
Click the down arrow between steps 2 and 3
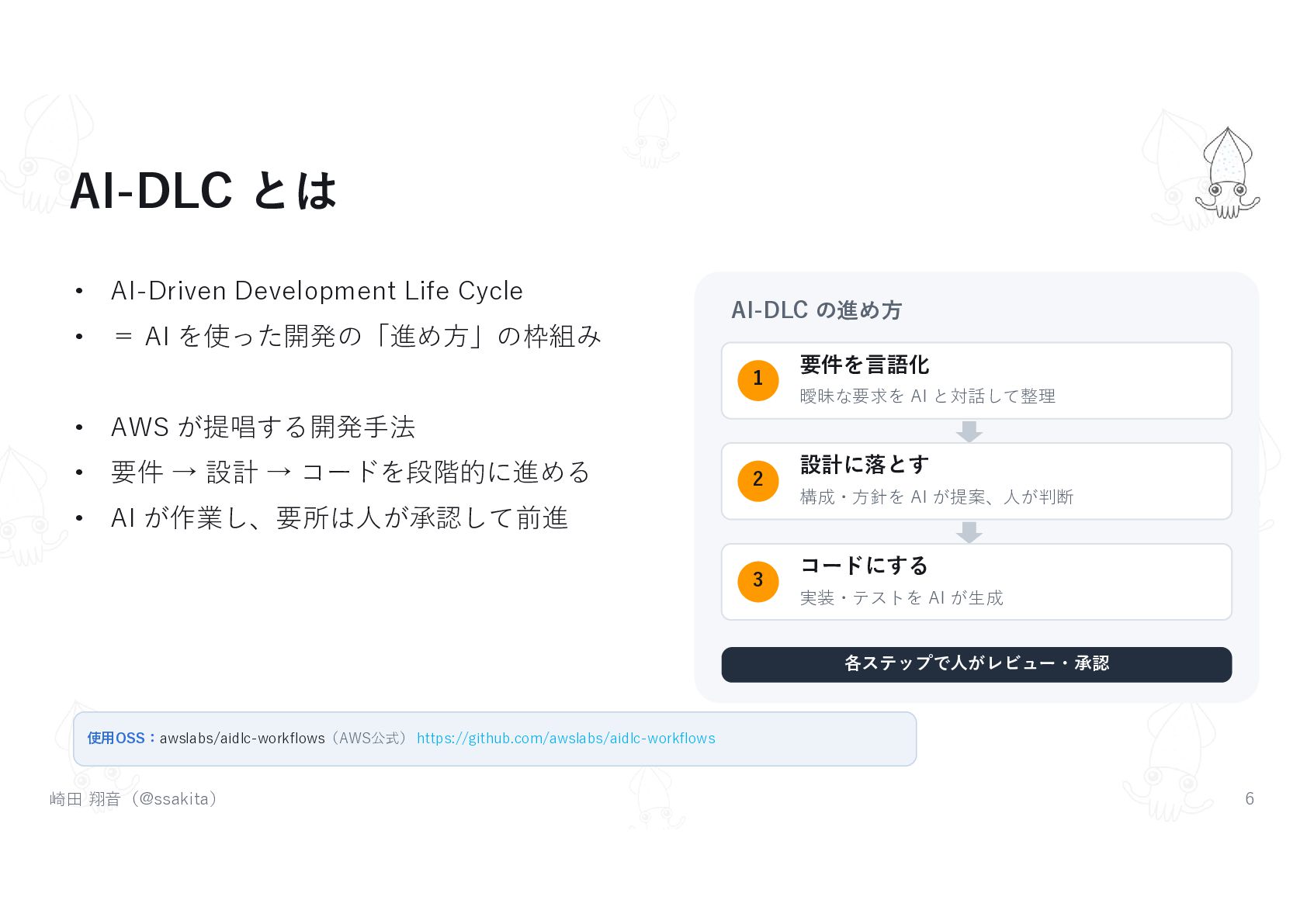(x=969, y=532)
